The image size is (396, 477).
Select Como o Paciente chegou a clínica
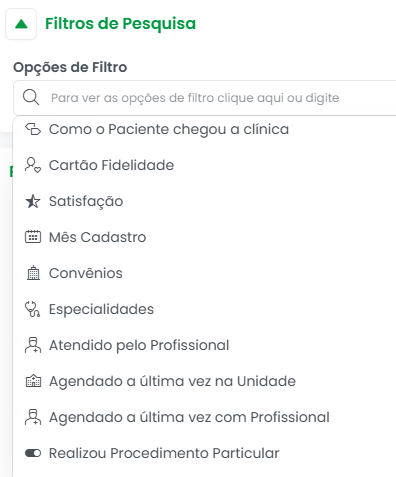point(169,129)
